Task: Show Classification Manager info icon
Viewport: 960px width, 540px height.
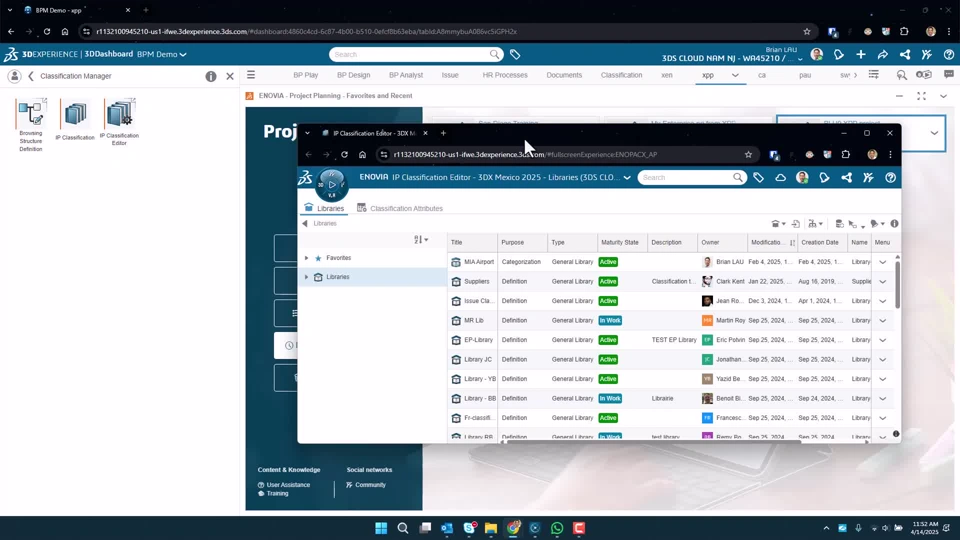Action: 211,77
